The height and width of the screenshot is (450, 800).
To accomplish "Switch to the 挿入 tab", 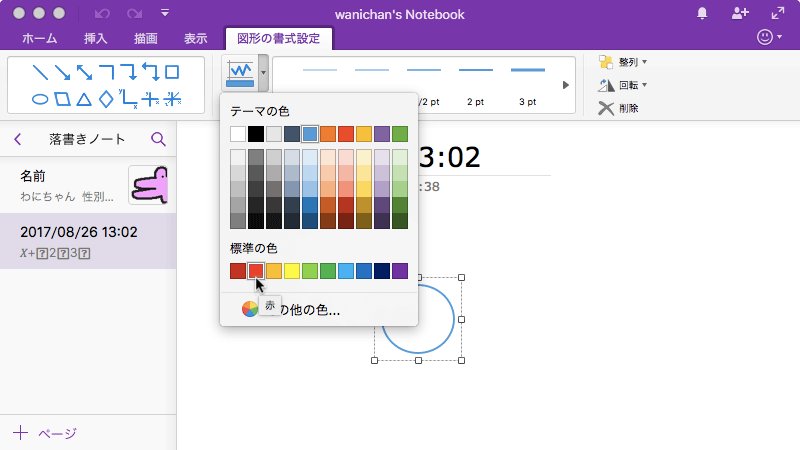I will point(97,38).
